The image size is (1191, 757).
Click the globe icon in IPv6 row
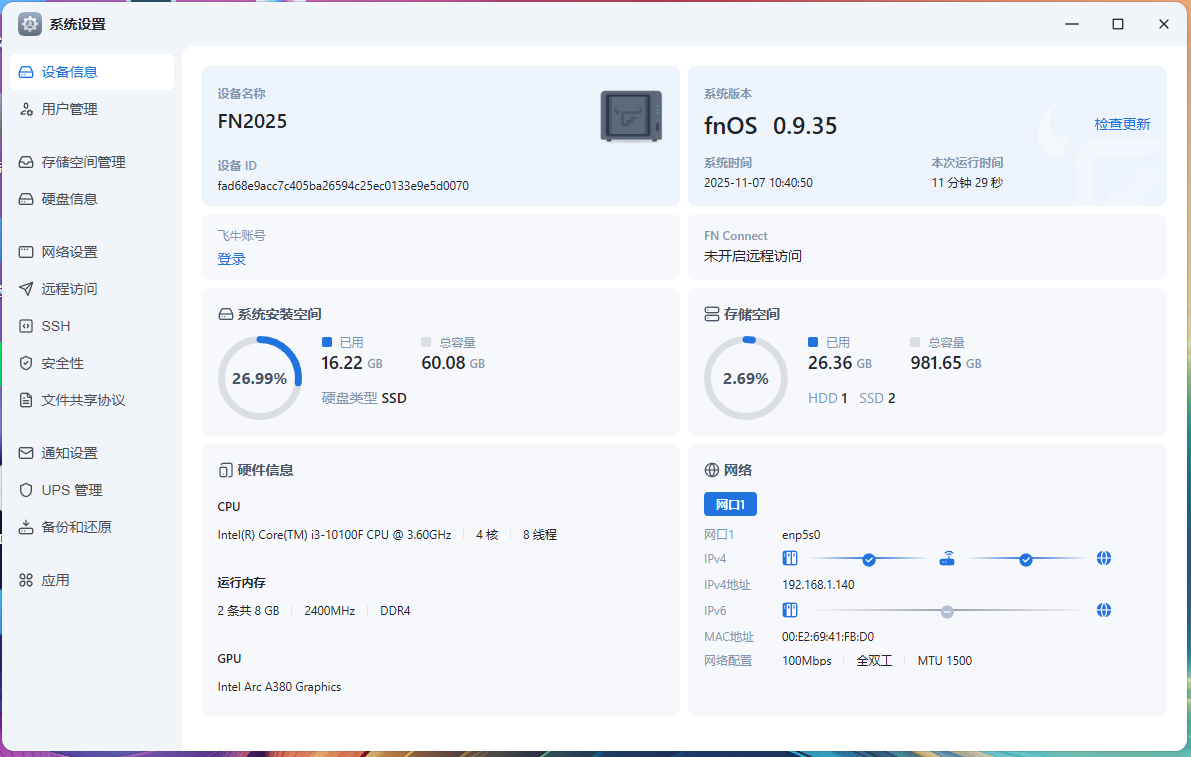pos(1104,610)
